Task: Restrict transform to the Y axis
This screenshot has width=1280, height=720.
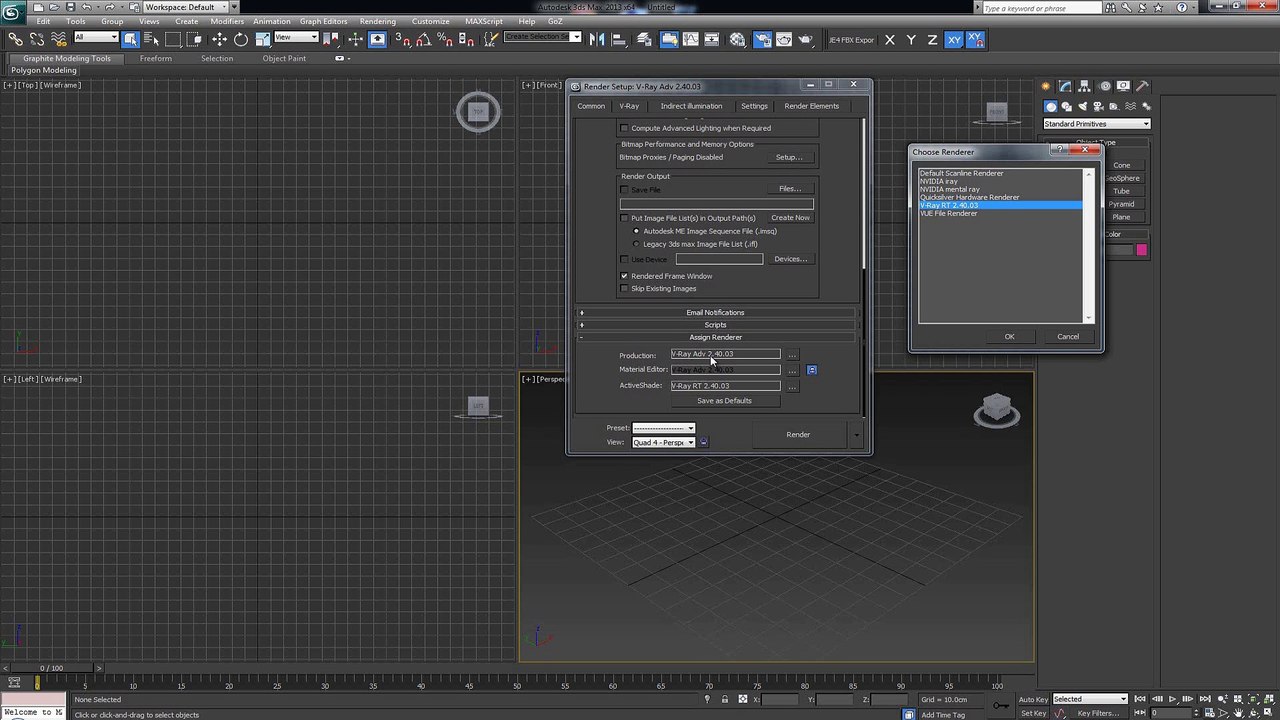Action: click(911, 39)
